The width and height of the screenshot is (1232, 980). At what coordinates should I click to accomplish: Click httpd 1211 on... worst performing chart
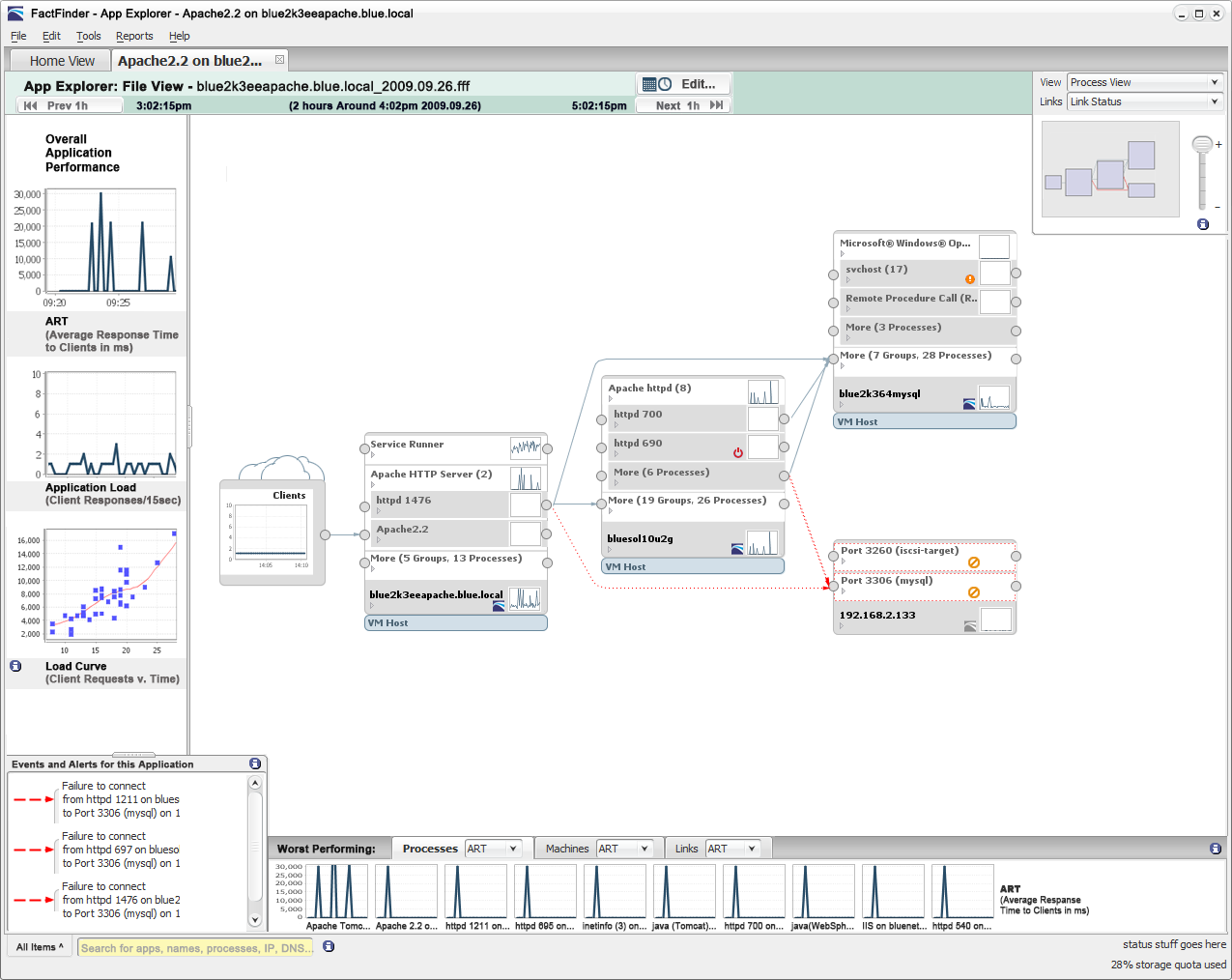[x=476, y=891]
